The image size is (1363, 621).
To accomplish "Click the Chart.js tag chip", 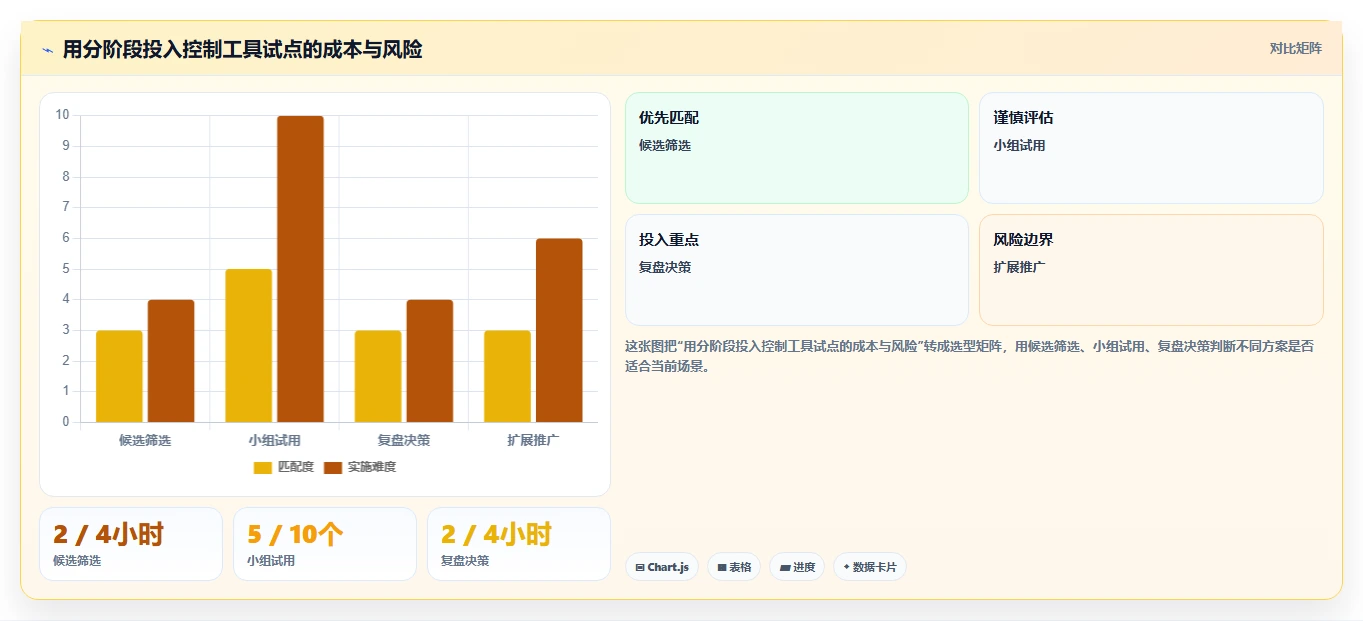I will [x=662, y=567].
